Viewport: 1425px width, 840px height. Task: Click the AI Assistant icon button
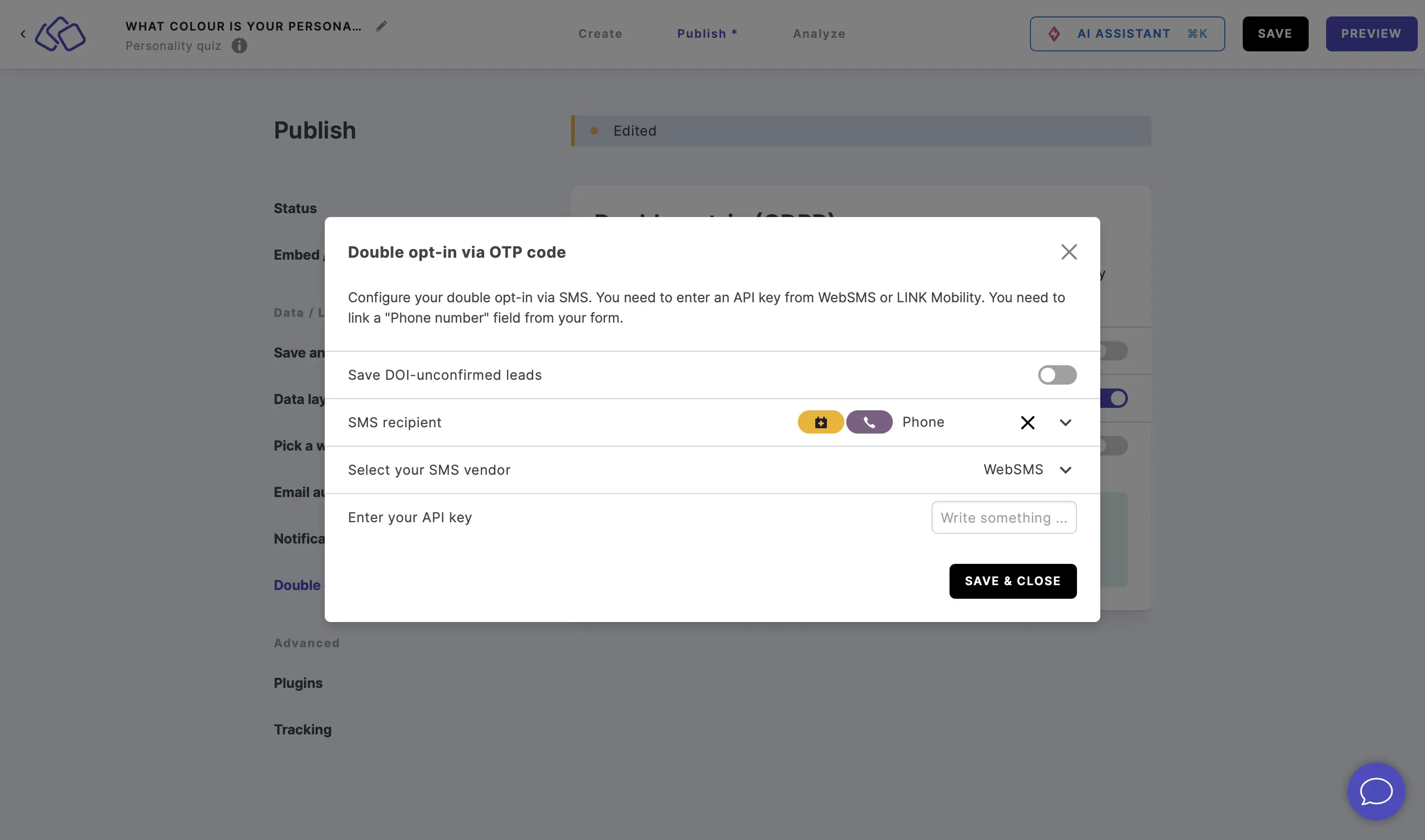click(x=1053, y=33)
